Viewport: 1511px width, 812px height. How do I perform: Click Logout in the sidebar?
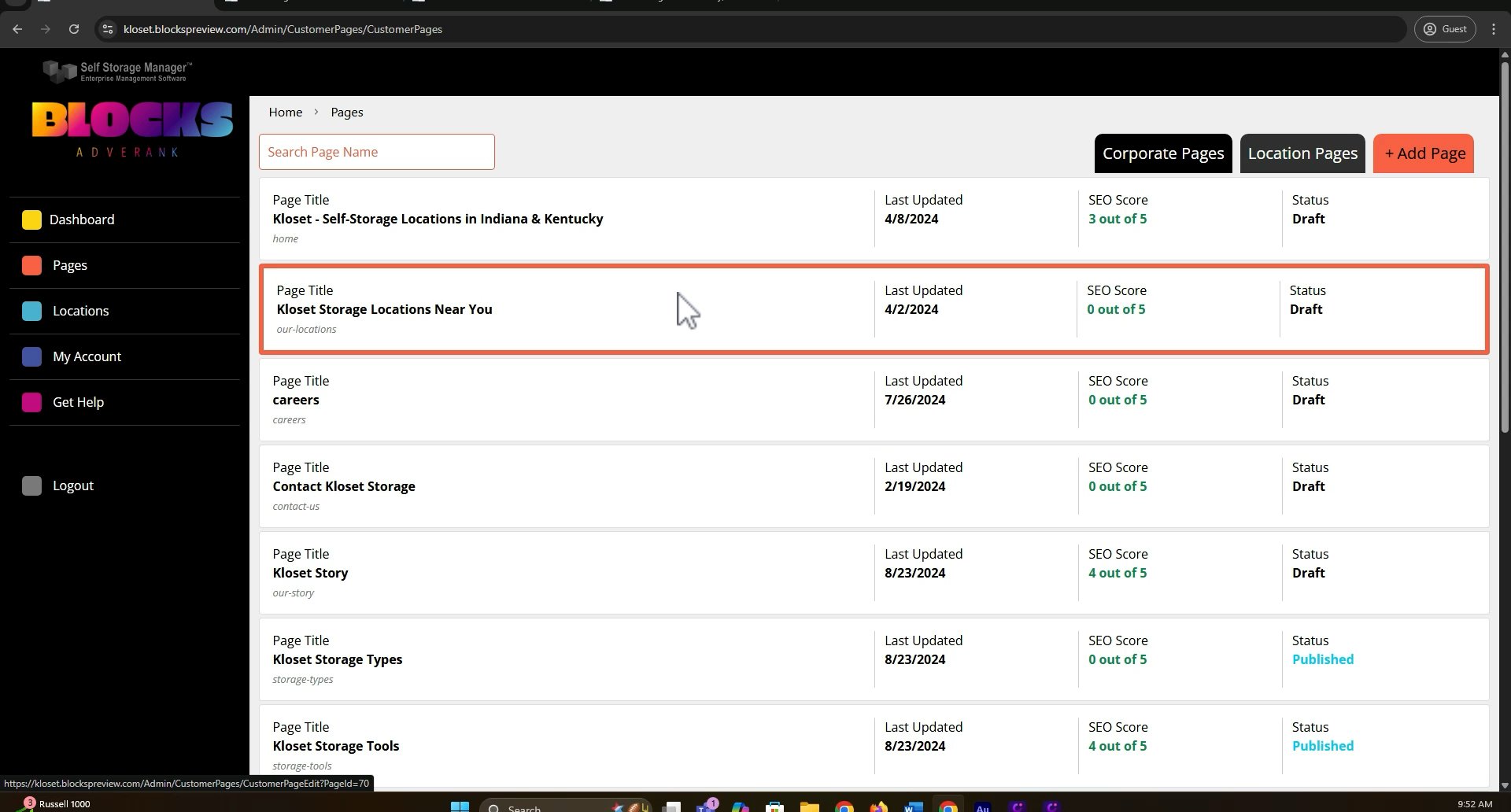(x=73, y=485)
